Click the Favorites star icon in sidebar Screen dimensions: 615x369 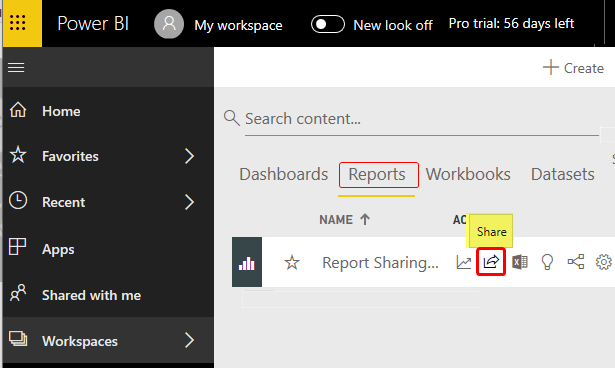(x=18, y=155)
